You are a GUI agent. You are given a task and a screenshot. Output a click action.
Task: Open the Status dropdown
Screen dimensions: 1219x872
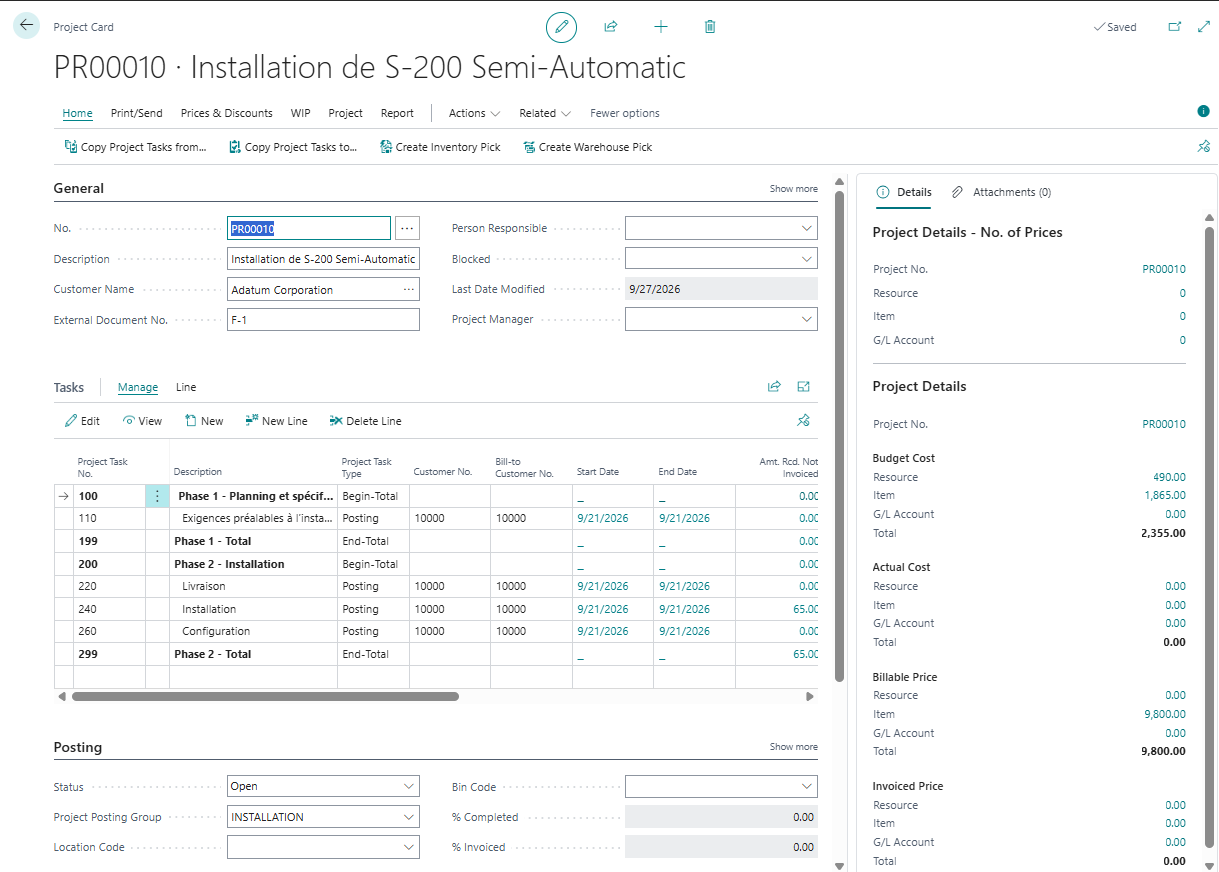coord(408,787)
